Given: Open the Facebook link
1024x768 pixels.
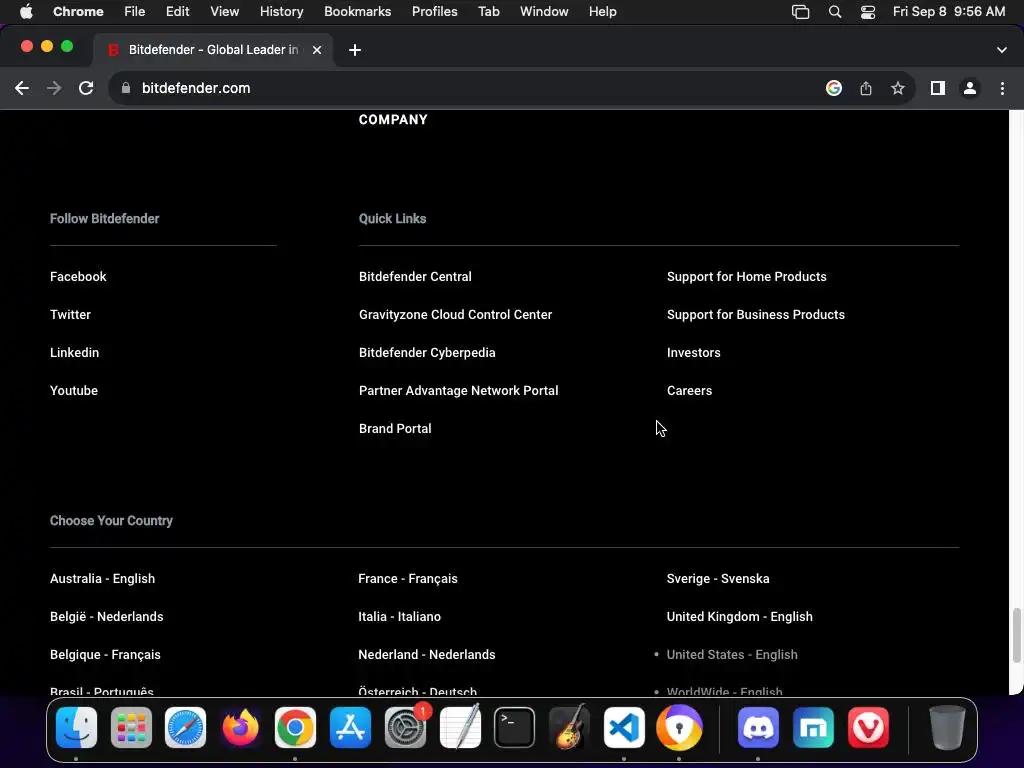Looking at the screenshot, I should (78, 277).
